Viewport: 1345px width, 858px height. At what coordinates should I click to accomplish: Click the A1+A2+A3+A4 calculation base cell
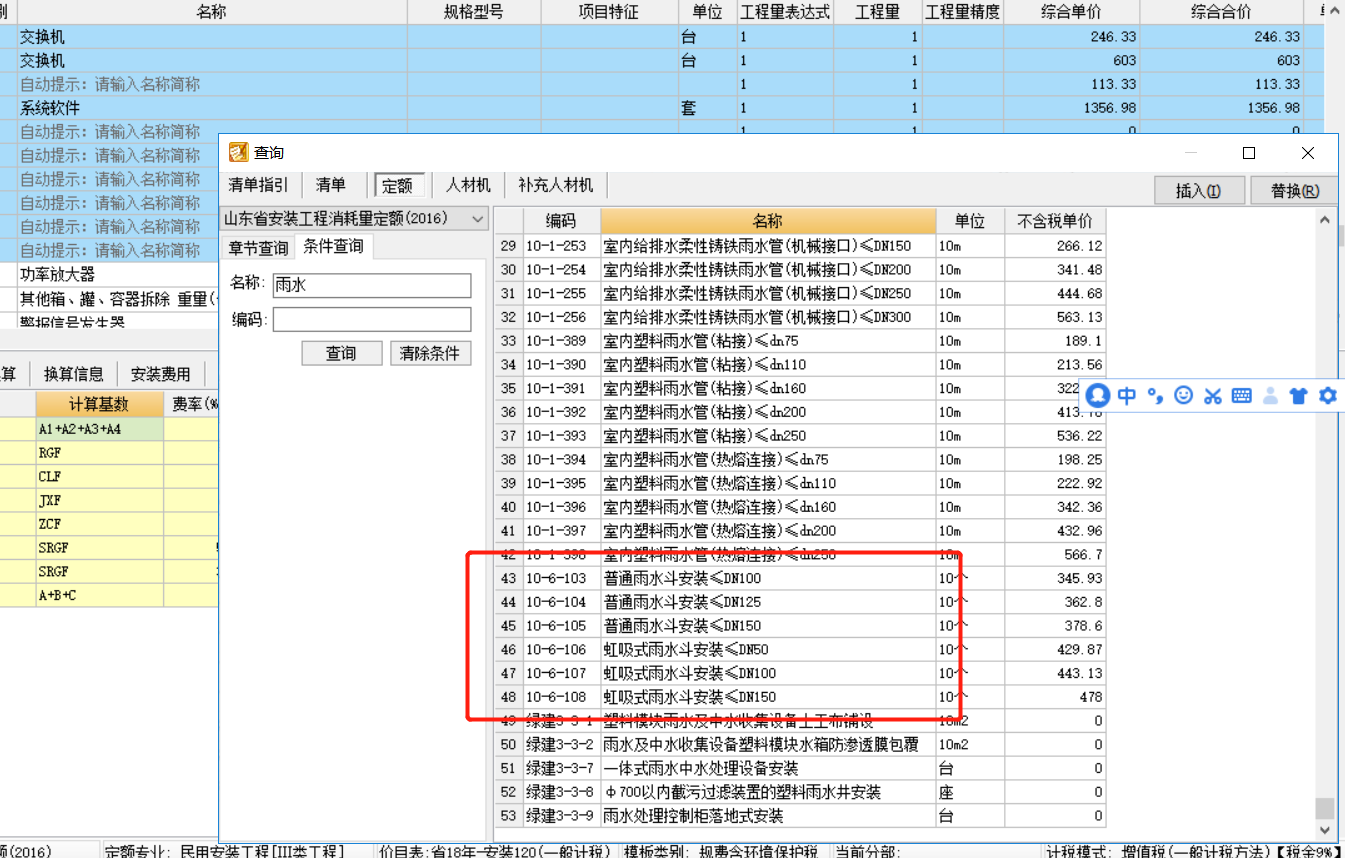pyautogui.click(x=100, y=429)
